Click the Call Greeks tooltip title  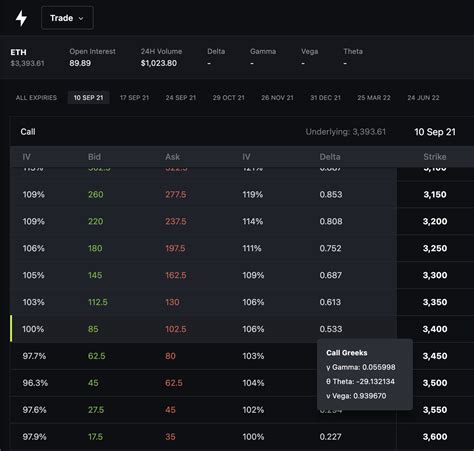[x=347, y=353]
